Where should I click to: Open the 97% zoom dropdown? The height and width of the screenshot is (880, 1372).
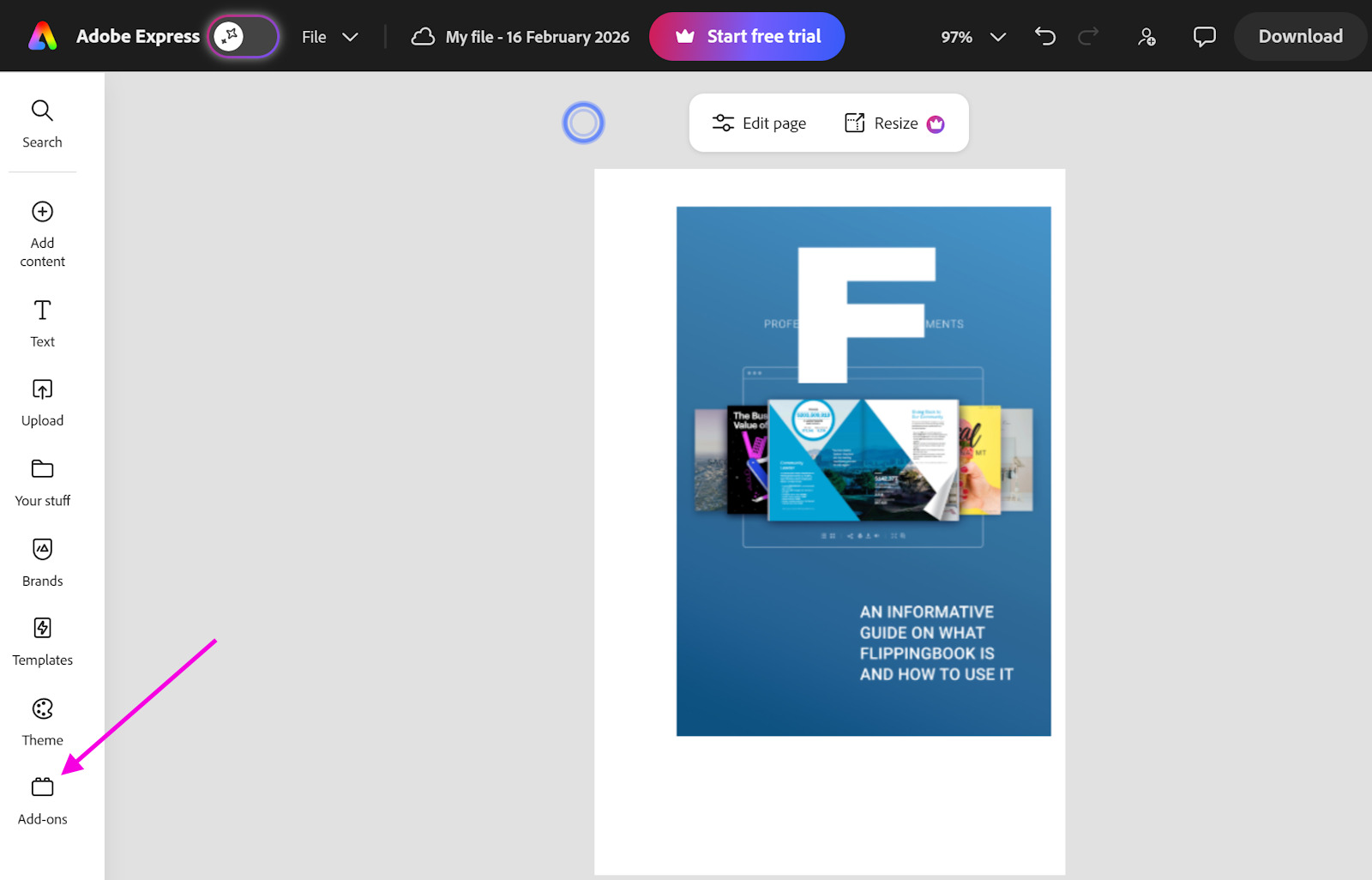pyautogui.click(x=972, y=37)
